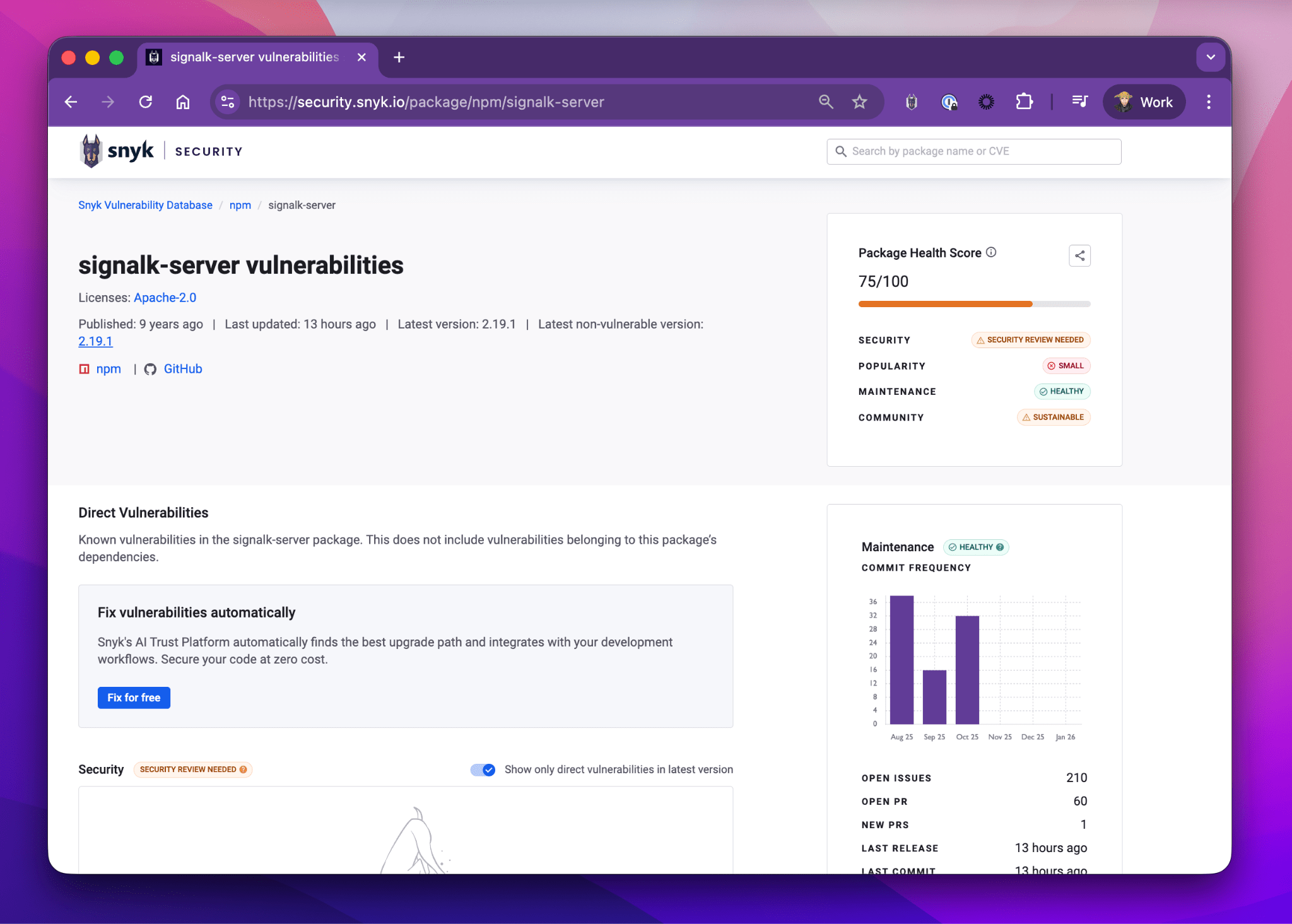The height and width of the screenshot is (924, 1292).
Task: Click the help icon on Maintenance HEALTHY badge
Action: 1000,547
